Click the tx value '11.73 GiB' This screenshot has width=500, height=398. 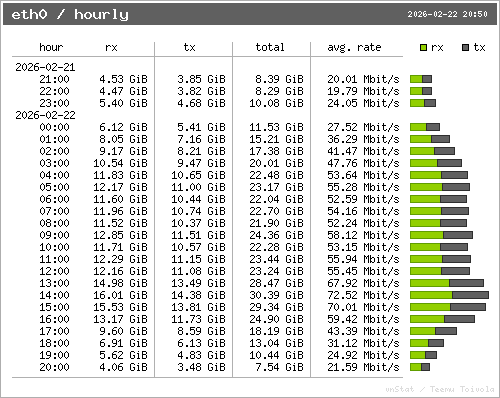[x=198, y=319]
